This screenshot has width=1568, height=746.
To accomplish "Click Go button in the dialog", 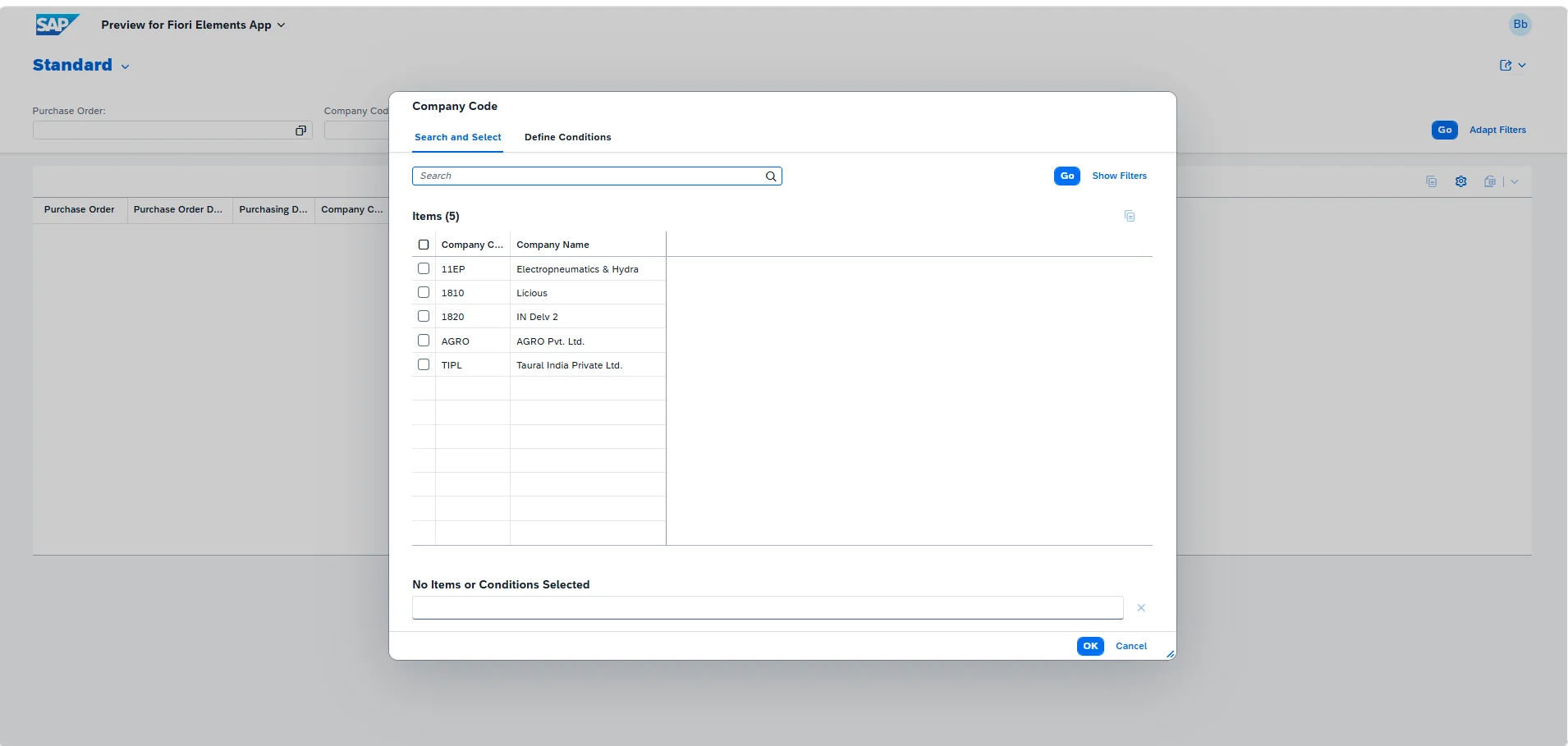I will [x=1066, y=176].
